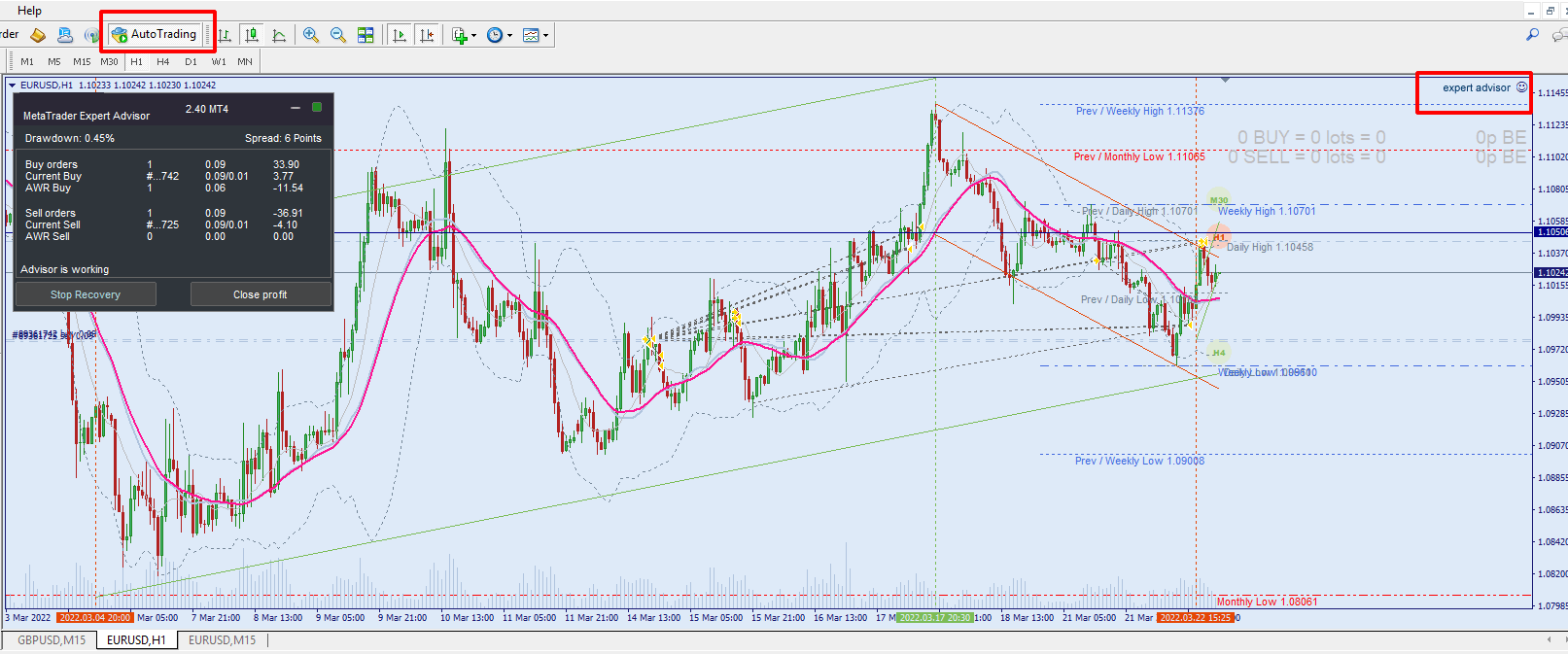This screenshot has width=1568, height=654.
Task: Click the chart templates icon
Action: [x=531, y=35]
